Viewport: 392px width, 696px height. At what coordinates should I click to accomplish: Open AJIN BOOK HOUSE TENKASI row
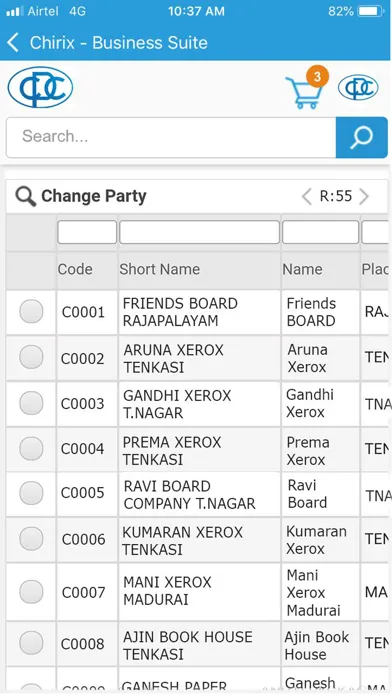point(197,644)
